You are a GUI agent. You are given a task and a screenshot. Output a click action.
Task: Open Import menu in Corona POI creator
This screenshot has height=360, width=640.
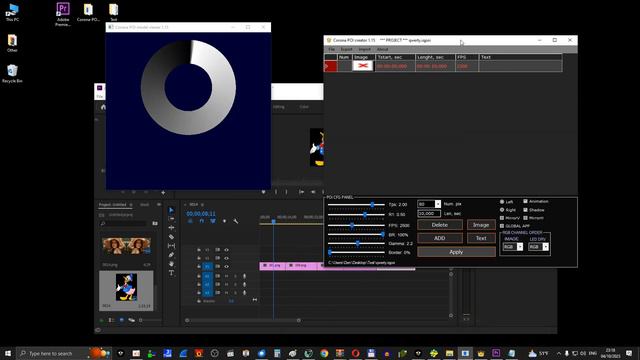click(364, 49)
